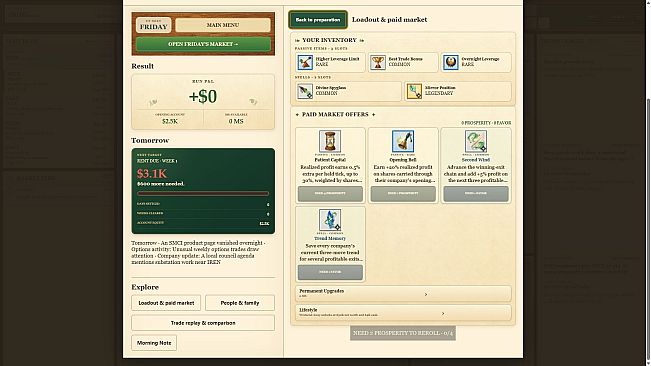The image size is (651, 366).
Task: Click the Trend Memory purchase button
Action: [330, 272]
